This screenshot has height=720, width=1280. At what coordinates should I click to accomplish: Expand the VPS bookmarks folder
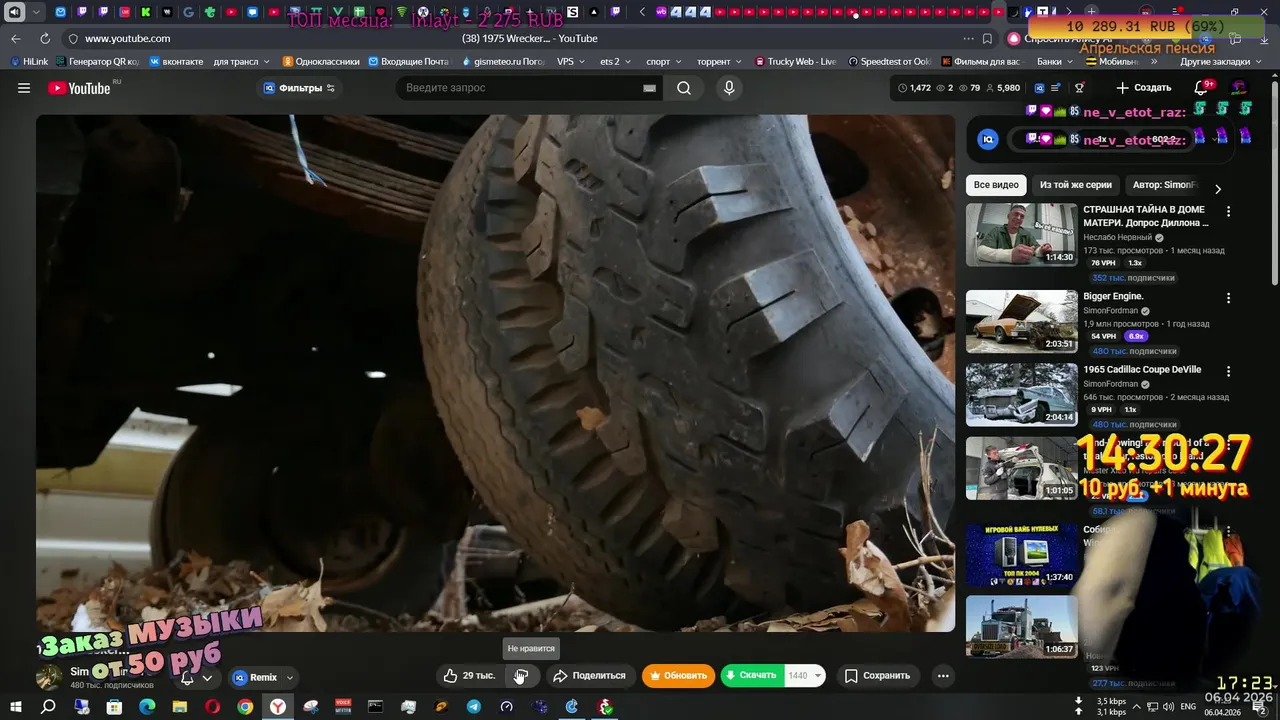570,62
